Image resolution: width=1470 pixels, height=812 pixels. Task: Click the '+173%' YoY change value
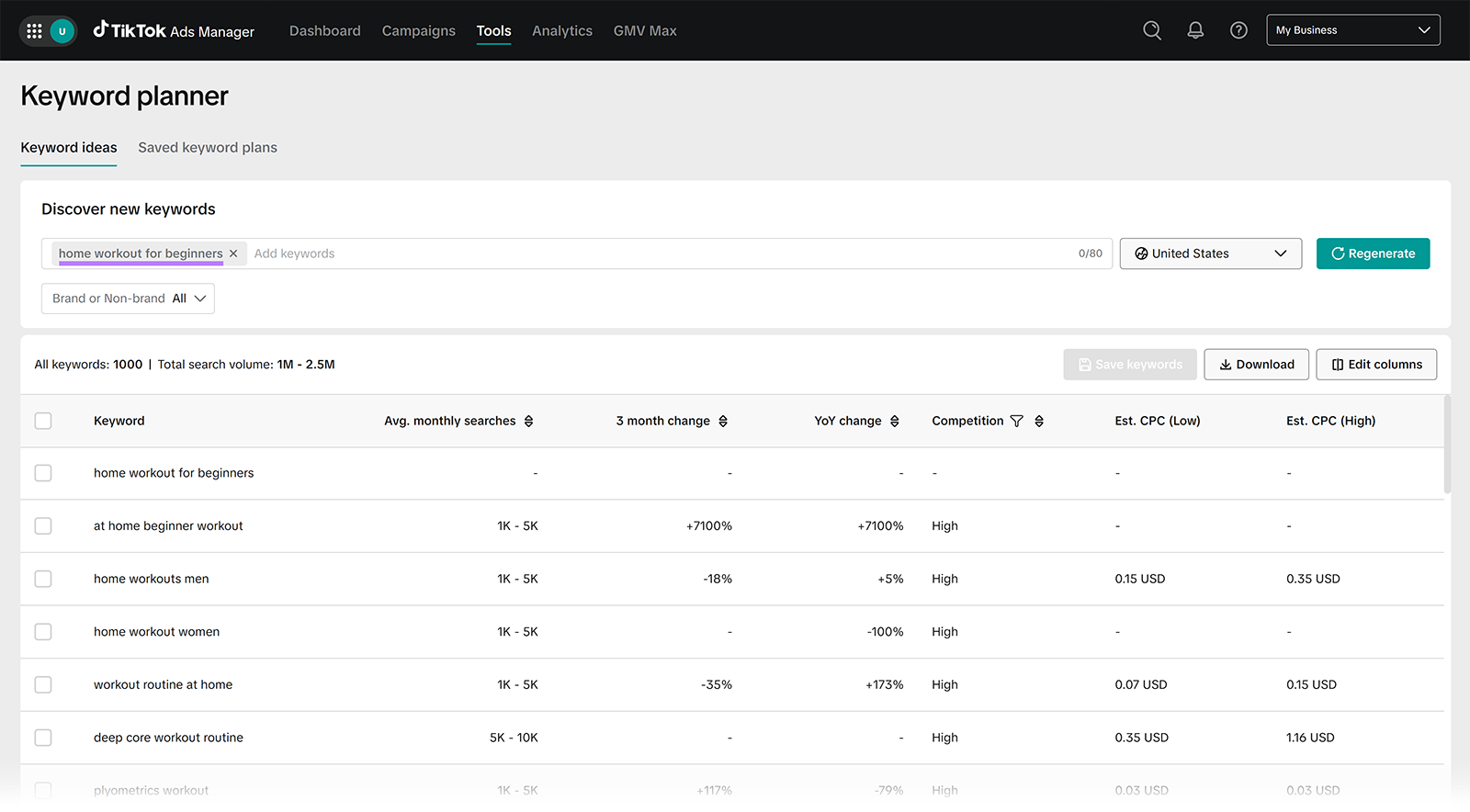pos(884,684)
